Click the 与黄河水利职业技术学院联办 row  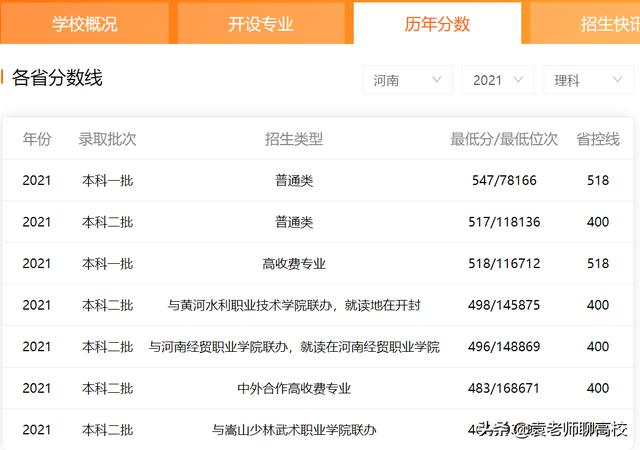click(x=294, y=305)
